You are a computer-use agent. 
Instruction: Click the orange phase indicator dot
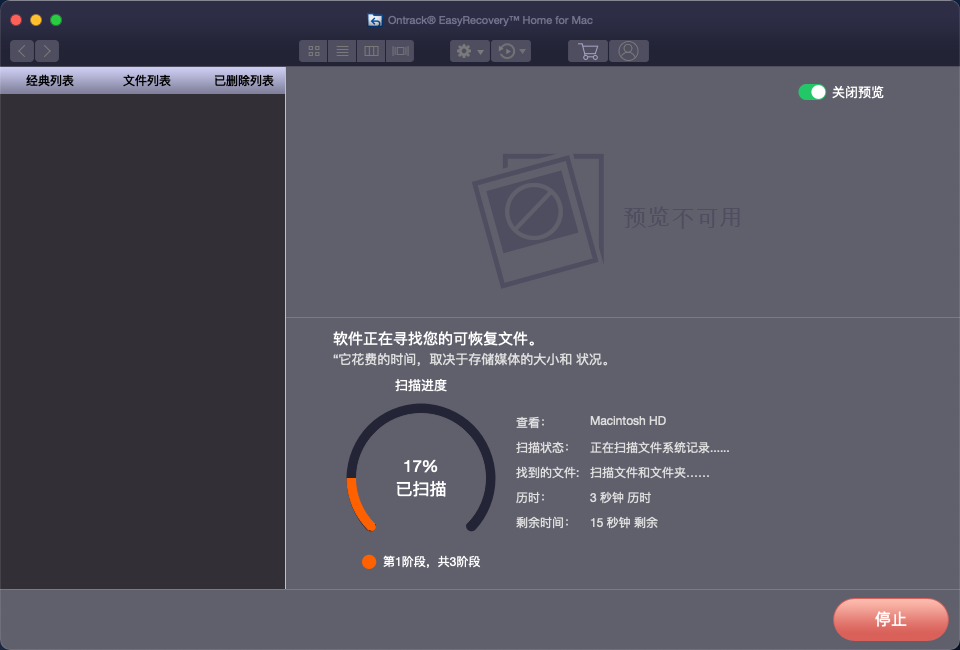(369, 562)
